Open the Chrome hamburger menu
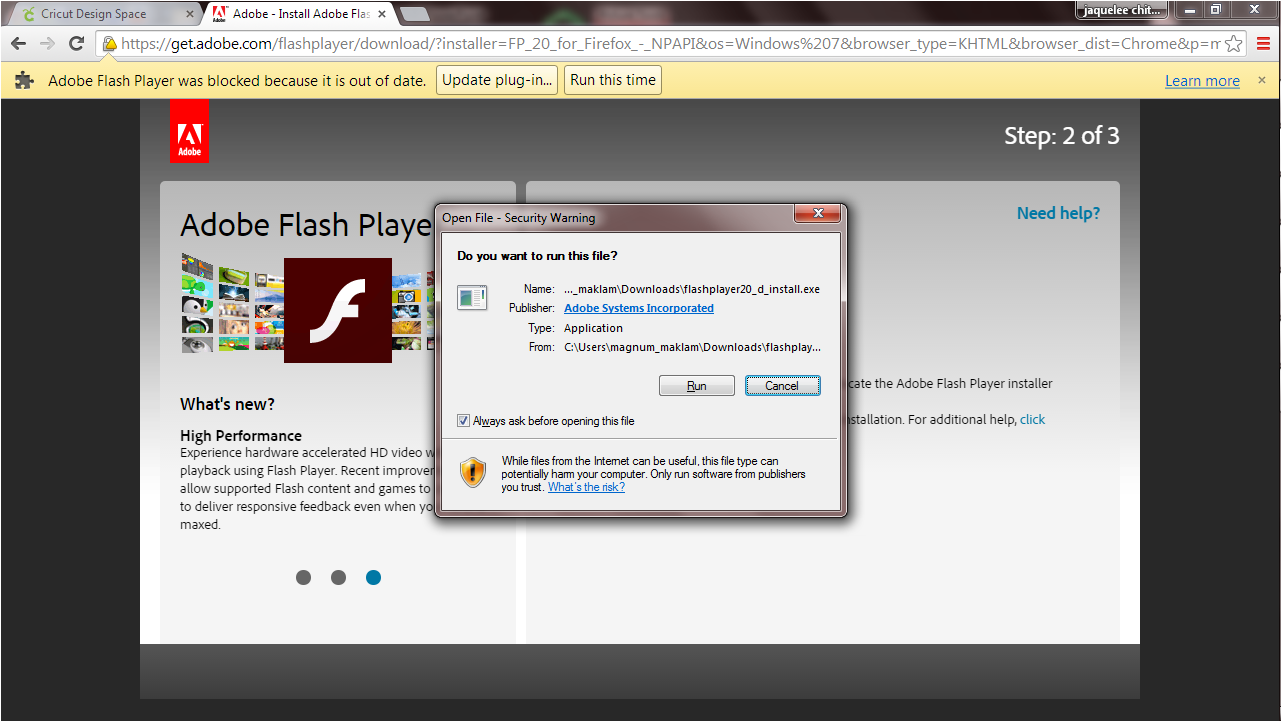The image size is (1282, 722). tap(1264, 44)
